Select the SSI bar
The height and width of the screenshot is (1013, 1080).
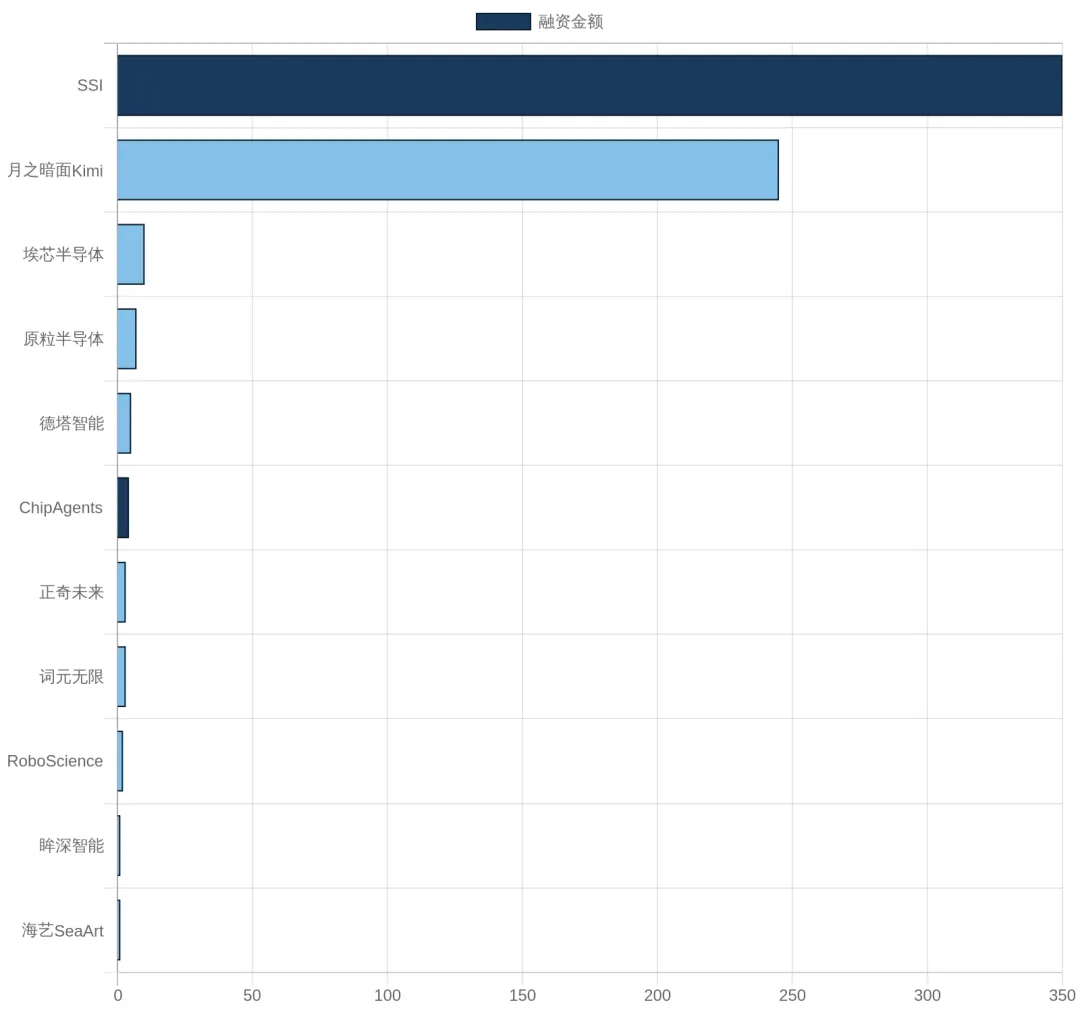(x=590, y=85)
